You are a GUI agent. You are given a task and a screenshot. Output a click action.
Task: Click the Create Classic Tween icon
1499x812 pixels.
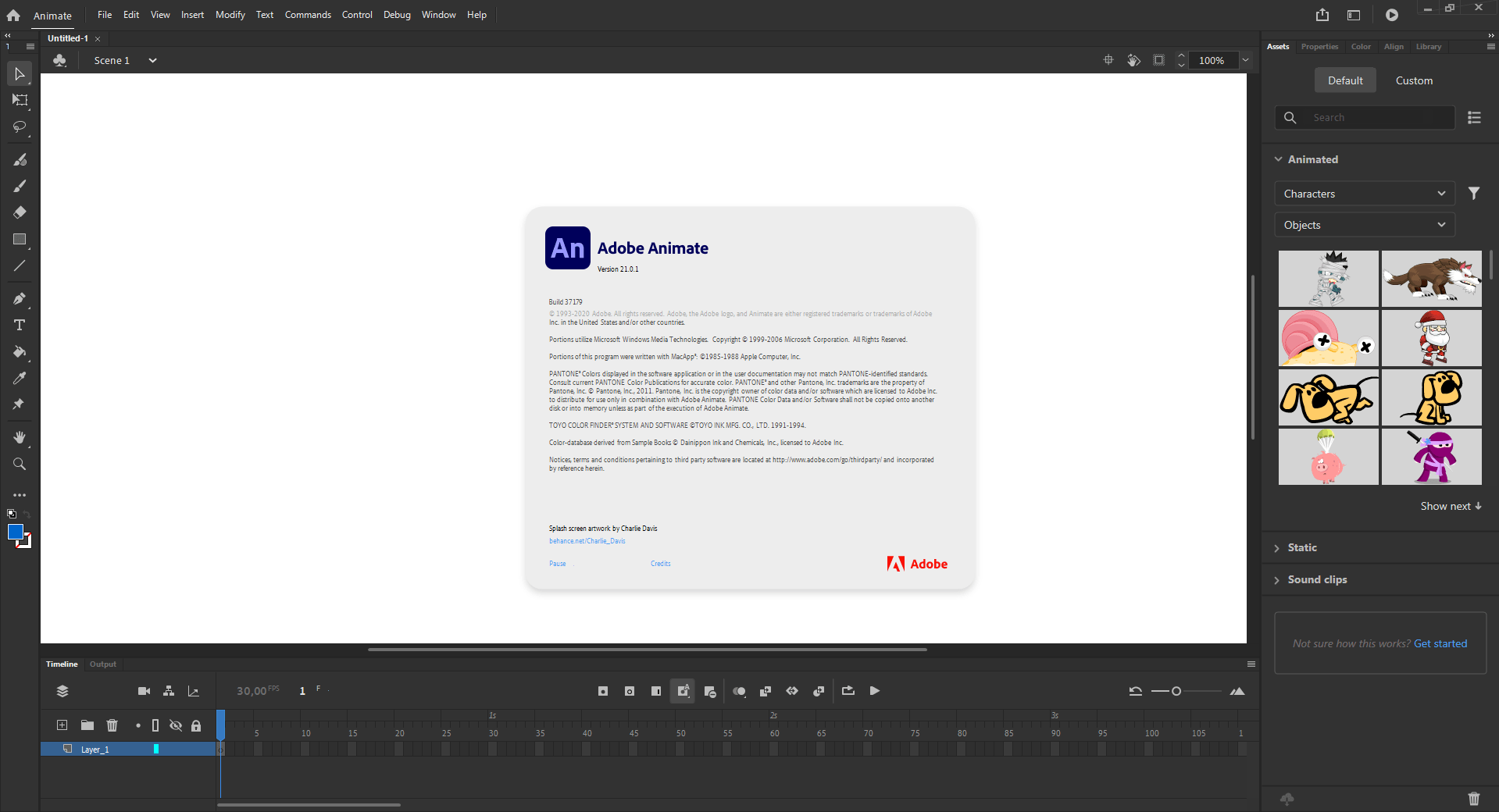(x=766, y=691)
